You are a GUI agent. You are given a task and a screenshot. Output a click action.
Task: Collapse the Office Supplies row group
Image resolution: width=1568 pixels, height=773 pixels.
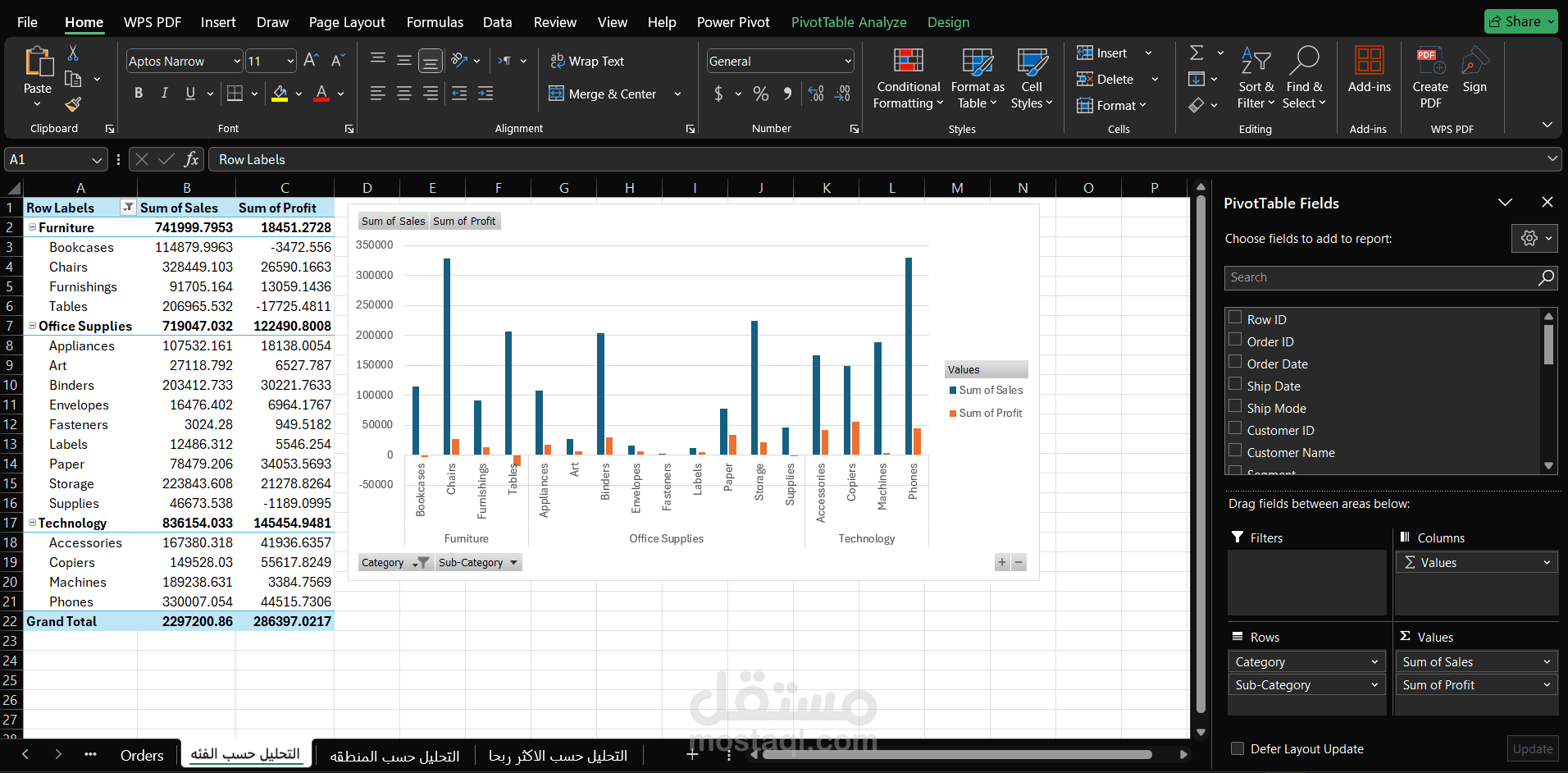(32, 326)
